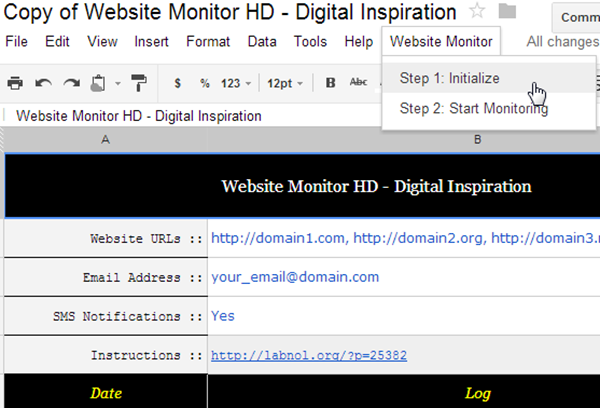Open the Format menu
The width and height of the screenshot is (600, 408).
[208, 41]
